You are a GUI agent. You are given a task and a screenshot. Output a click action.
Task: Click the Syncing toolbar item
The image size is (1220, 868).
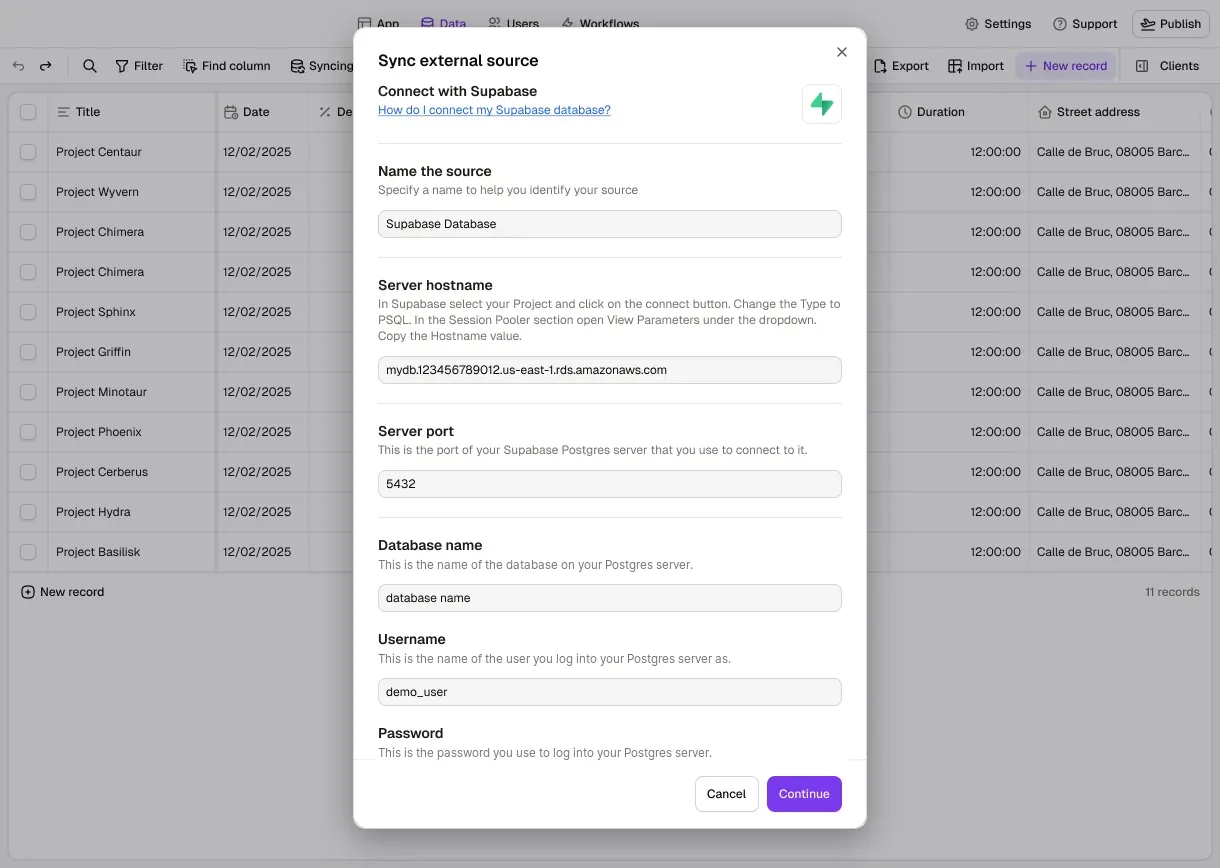[321, 66]
